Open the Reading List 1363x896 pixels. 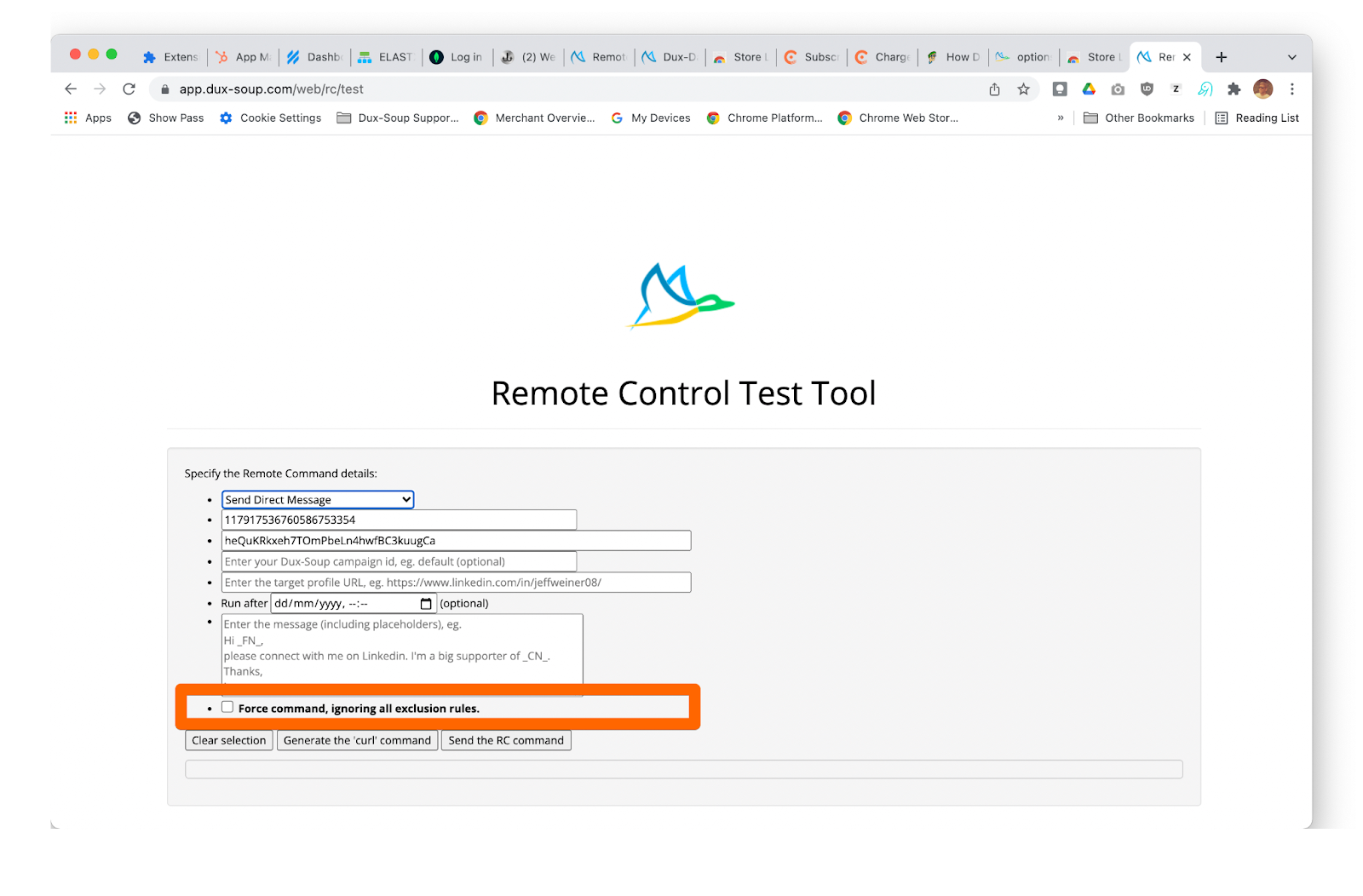tap(1257, 118)
